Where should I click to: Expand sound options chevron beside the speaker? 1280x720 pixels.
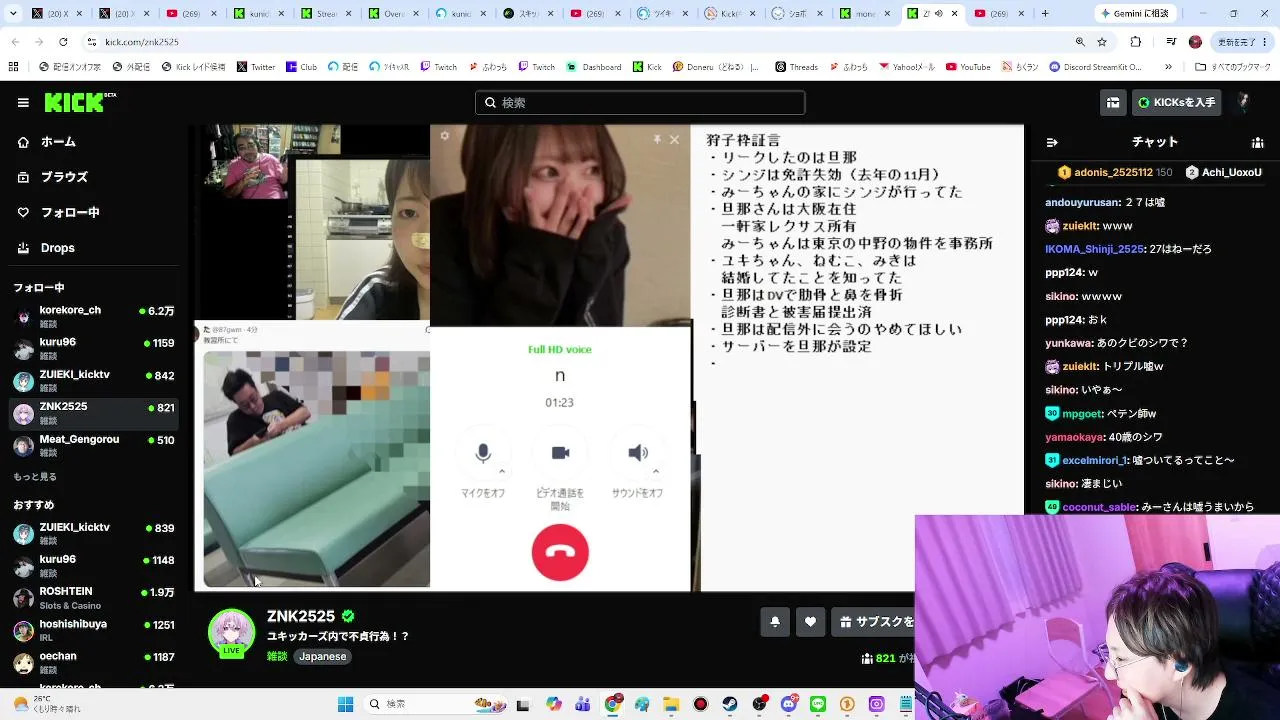pyautogui.click(x=656, y=472)
